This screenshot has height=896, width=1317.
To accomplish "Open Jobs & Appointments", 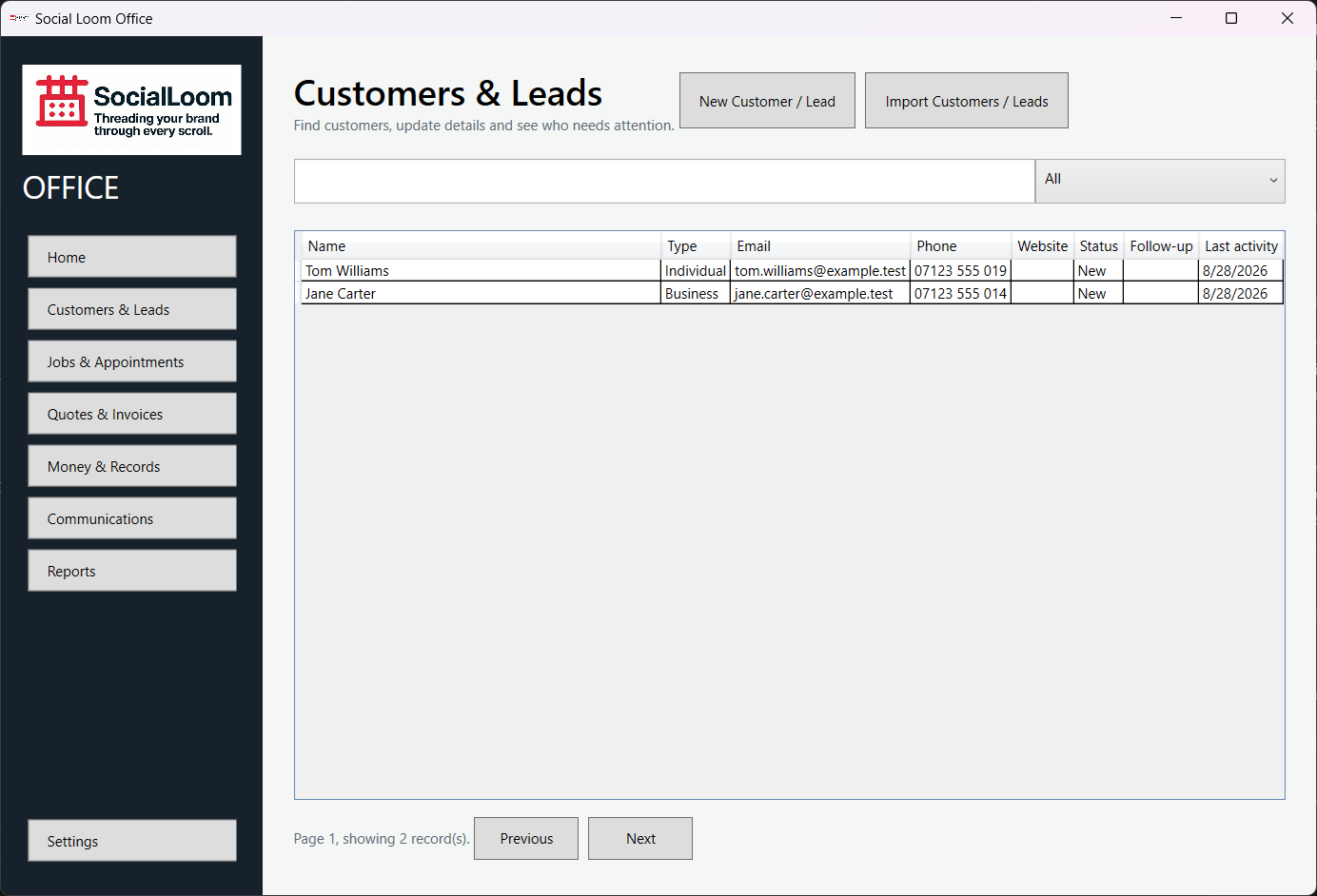I will click(x=132, y=361).
